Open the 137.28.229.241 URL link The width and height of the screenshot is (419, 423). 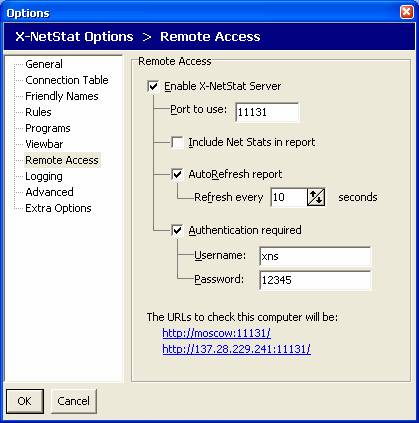click(x=237, y=349)
